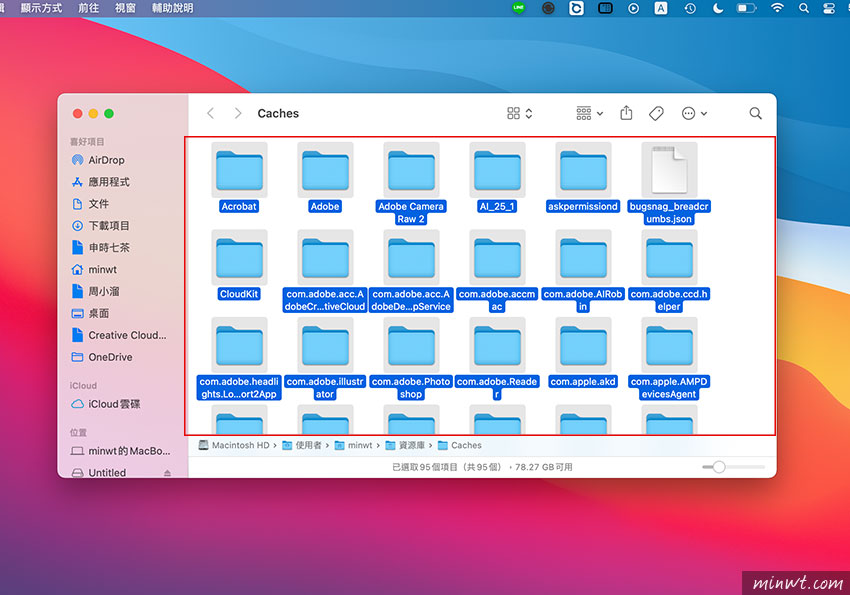The width and height of the screenshot is (850, 595).
Task: Select the Adobe Camera Raw 2 folder
Action: pos(411,183)
